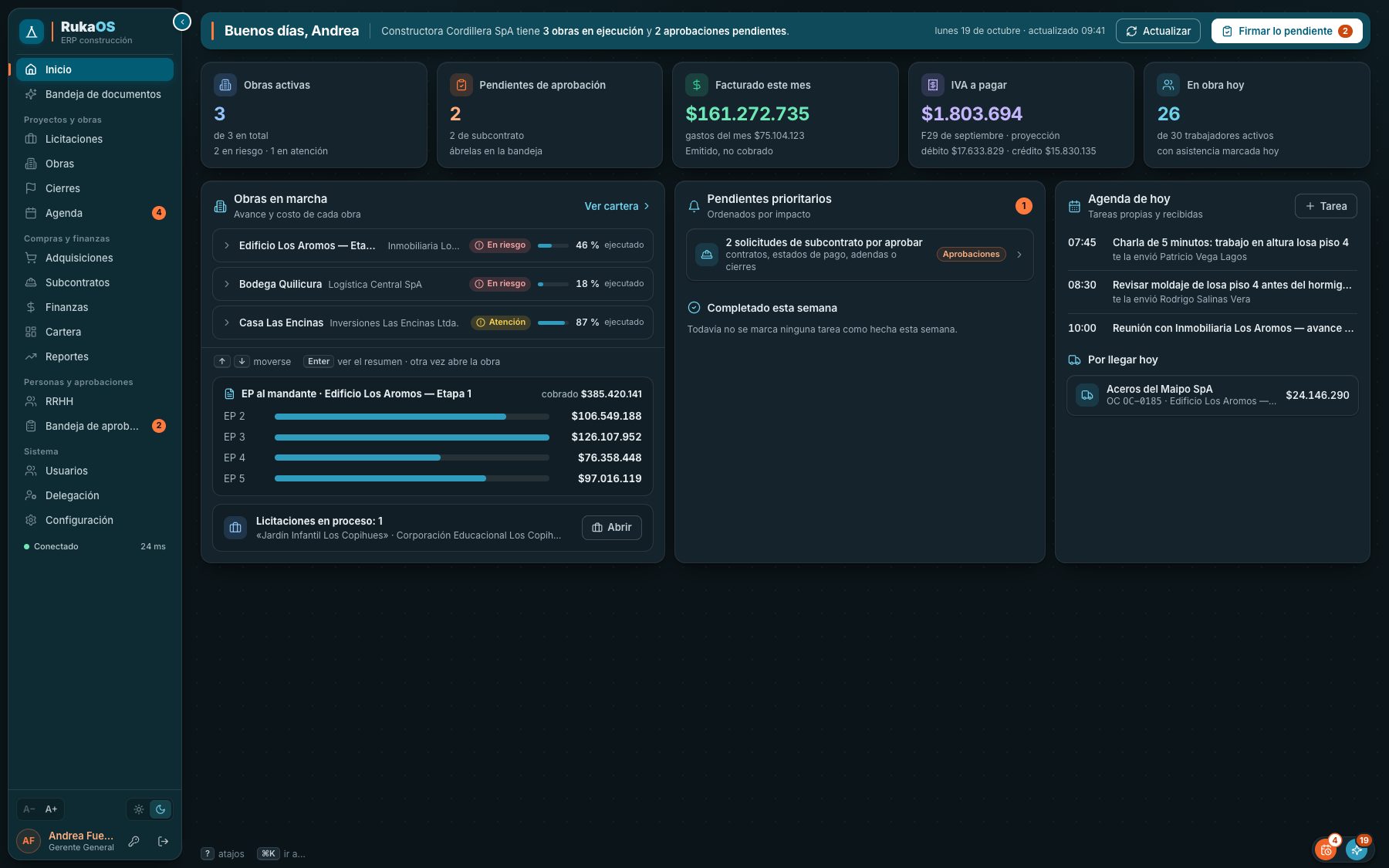The height and width of the screenshot is (868, 1389).
Task: Click the people icon on En obra hoy
Action: (1168, 85)
